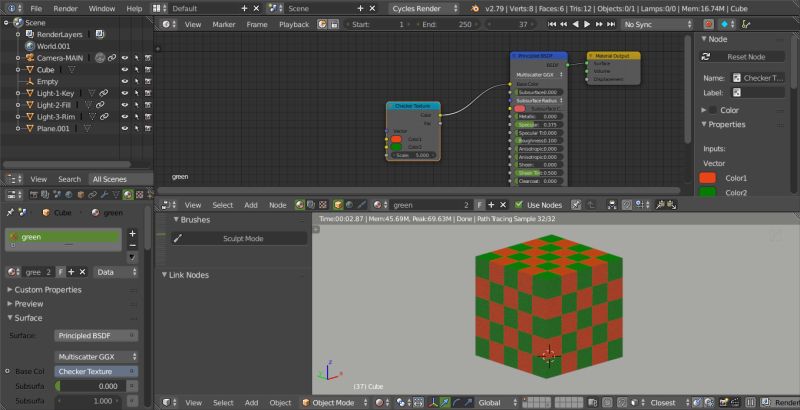Screen dimensions: 800x410
Task: Click the record auto-keyframe button
Action: [709, 24]
